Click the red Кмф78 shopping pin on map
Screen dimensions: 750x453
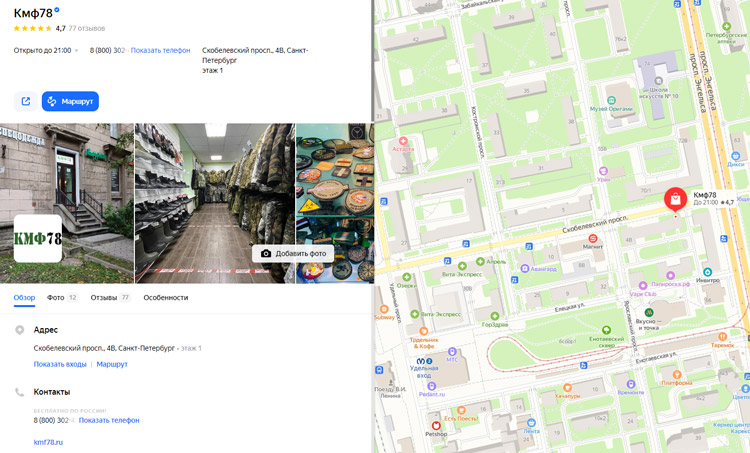point(675,198)
